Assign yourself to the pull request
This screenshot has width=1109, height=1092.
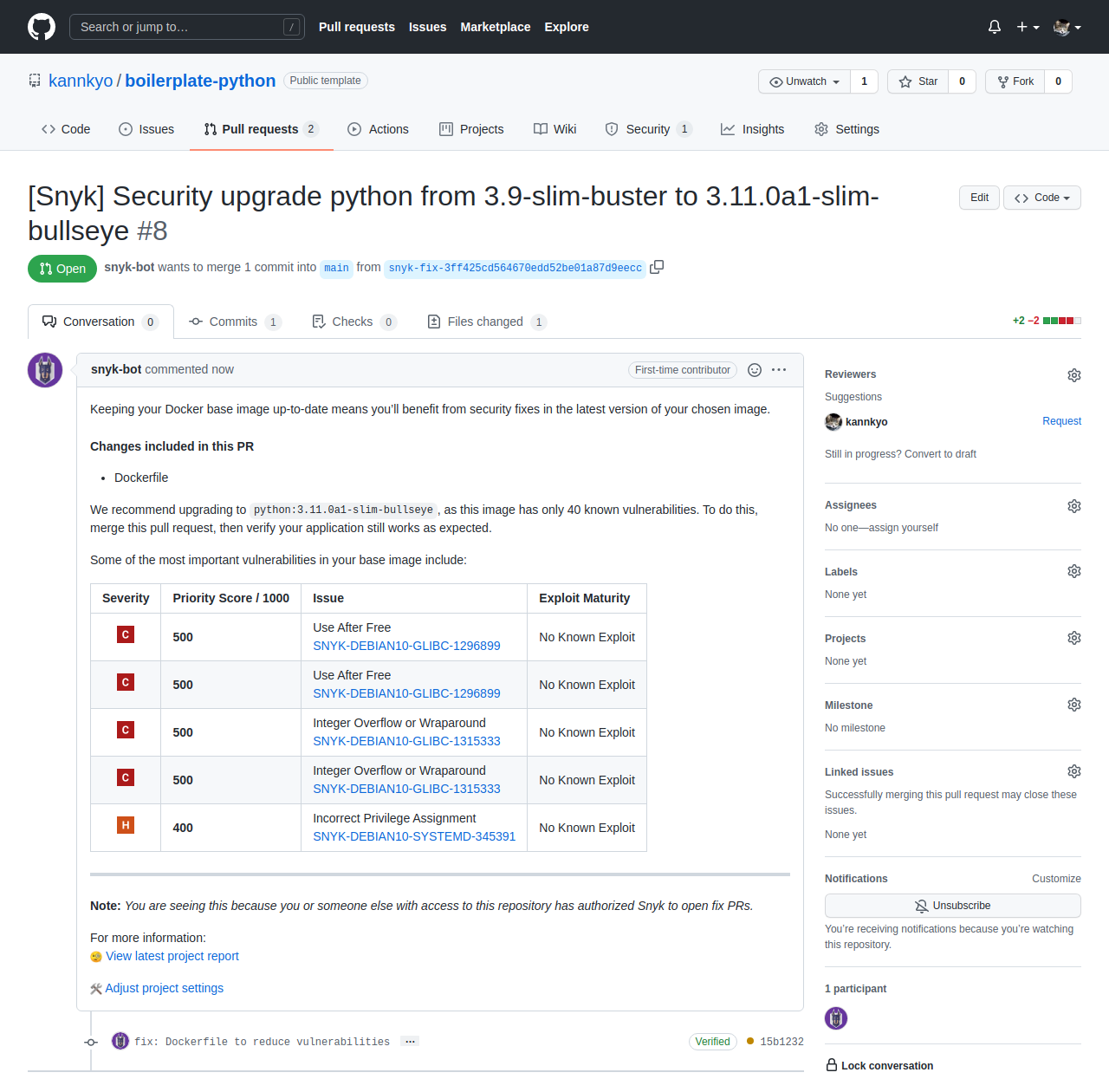(904, 528)
